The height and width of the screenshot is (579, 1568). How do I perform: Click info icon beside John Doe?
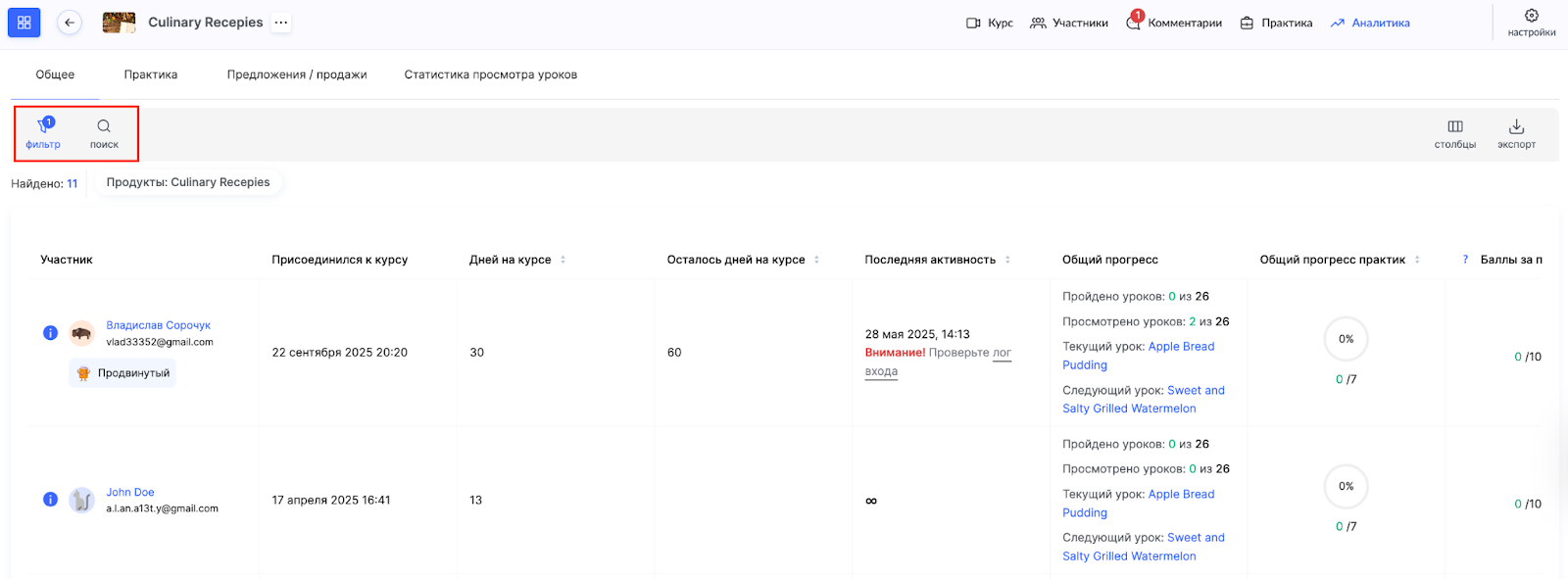(x=51, y=500)
